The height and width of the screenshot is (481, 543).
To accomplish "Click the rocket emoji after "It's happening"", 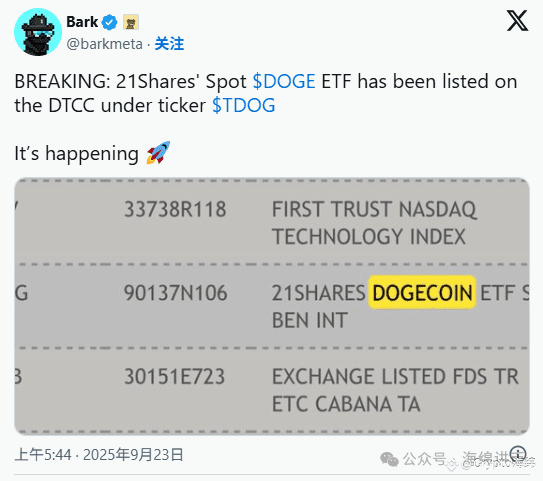I will point(158,153).
